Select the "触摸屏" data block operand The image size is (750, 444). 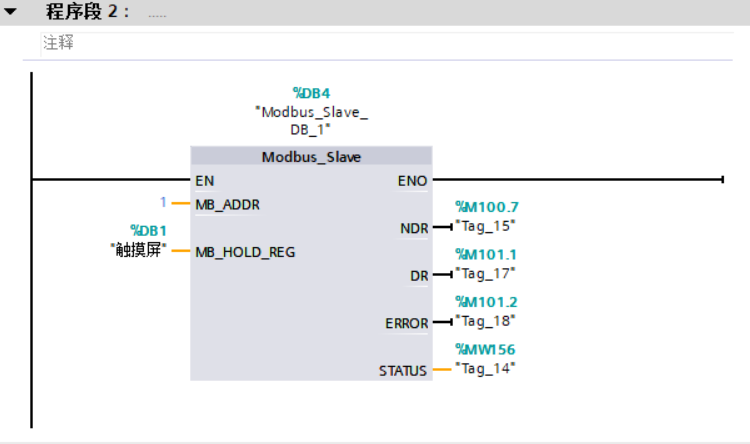pyautogui.click(x=138, y=249)
